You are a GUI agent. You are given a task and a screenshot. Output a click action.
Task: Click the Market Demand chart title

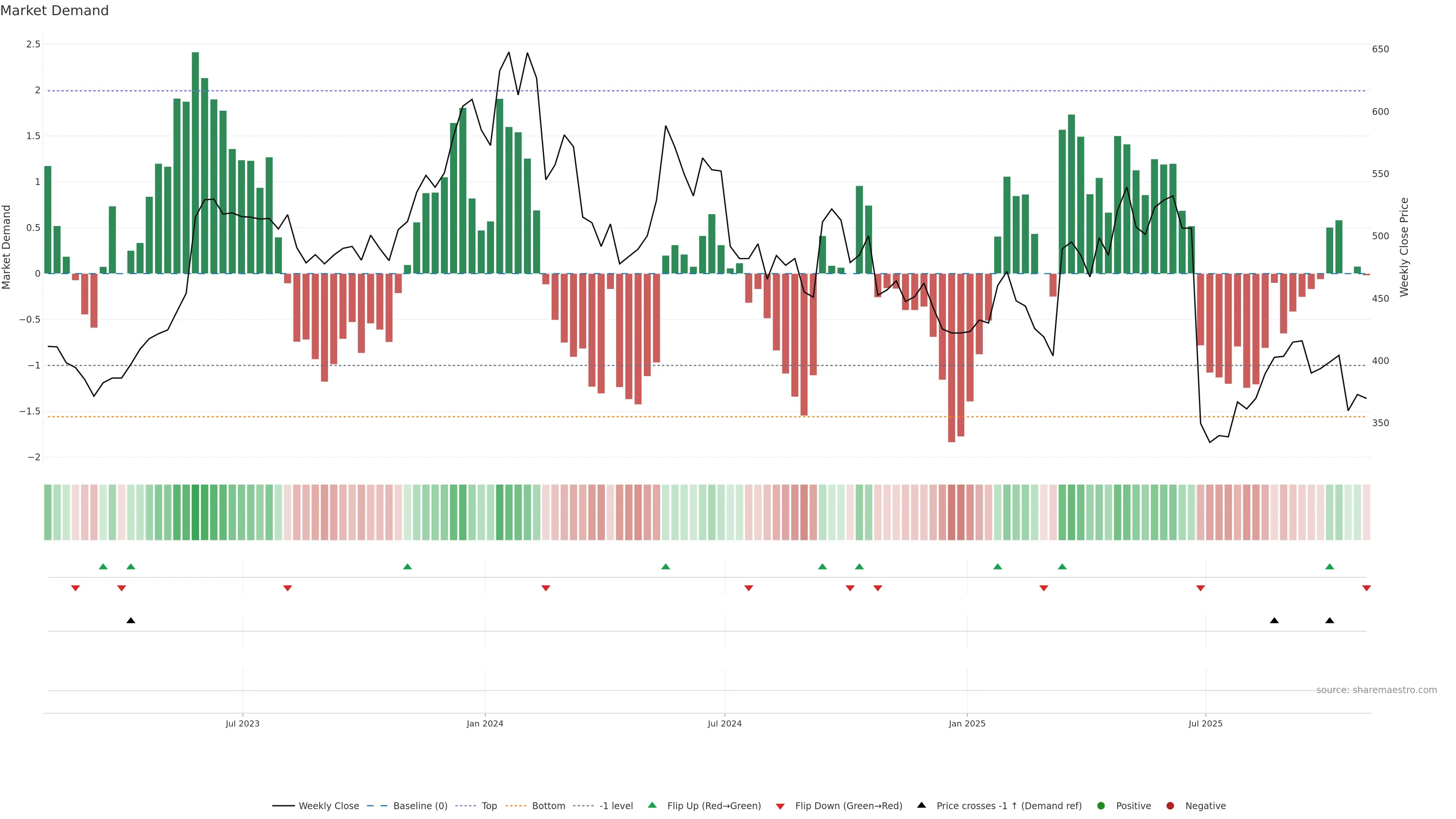54,11
